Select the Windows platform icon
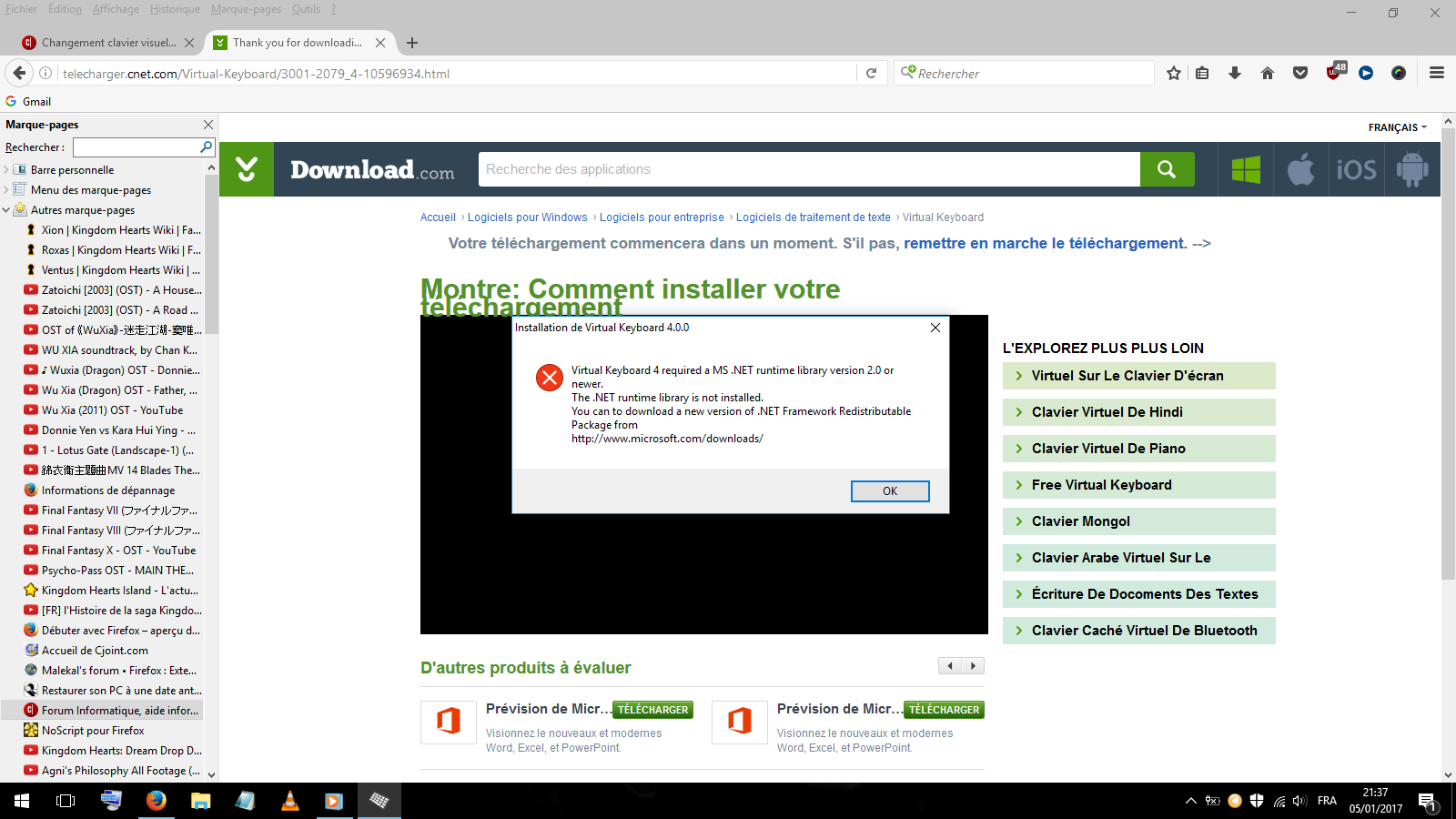This screenshot has height=819, width=1456. pyautogui.click(x=1246, y=169)
